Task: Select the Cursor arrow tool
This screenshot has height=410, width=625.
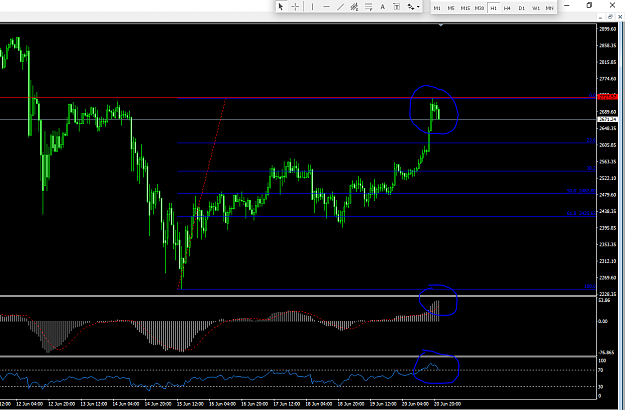Action: [281, 7]
